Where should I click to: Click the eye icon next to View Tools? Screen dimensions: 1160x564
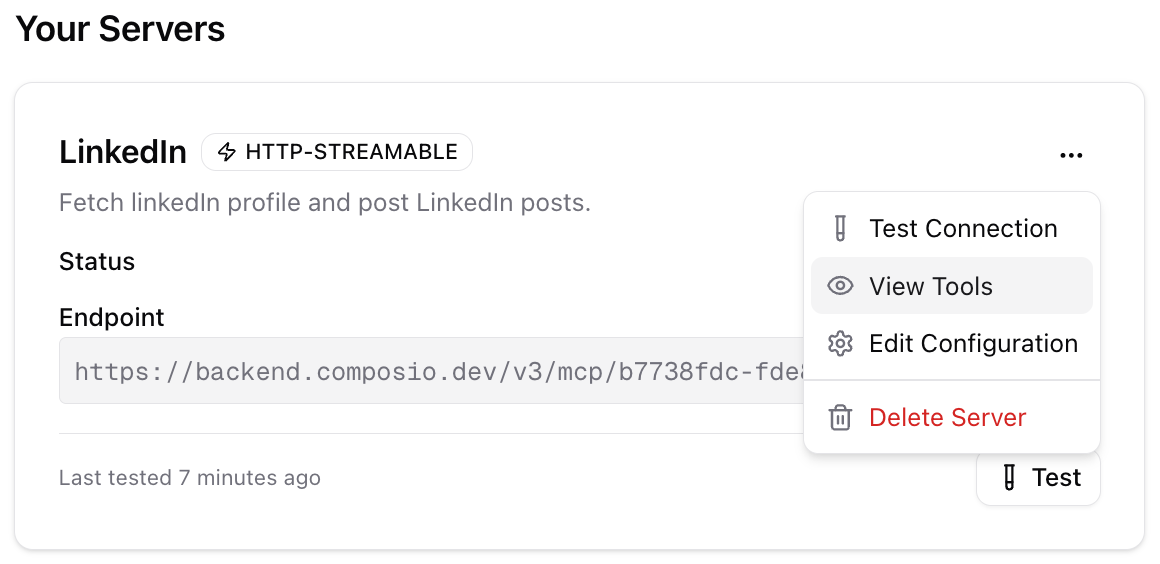pyautogui.click(x=840, y=287)
